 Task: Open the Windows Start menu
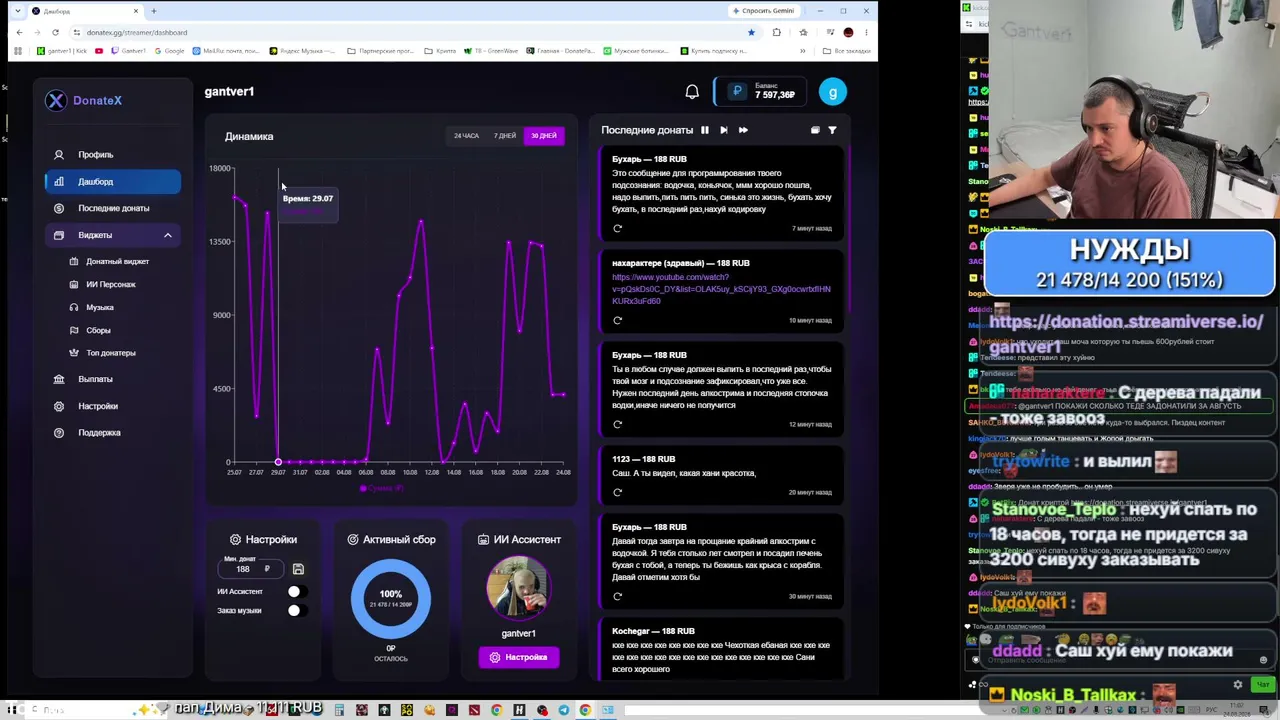[12, 710]
